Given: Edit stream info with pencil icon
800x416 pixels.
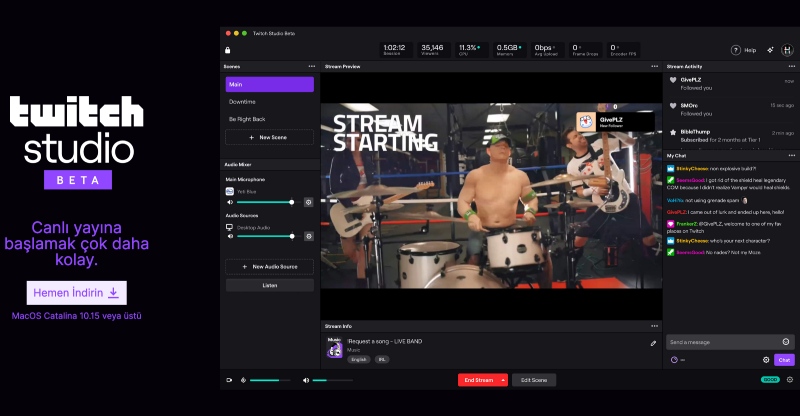Looking at the screenshot, I should [x=653, y=344].
